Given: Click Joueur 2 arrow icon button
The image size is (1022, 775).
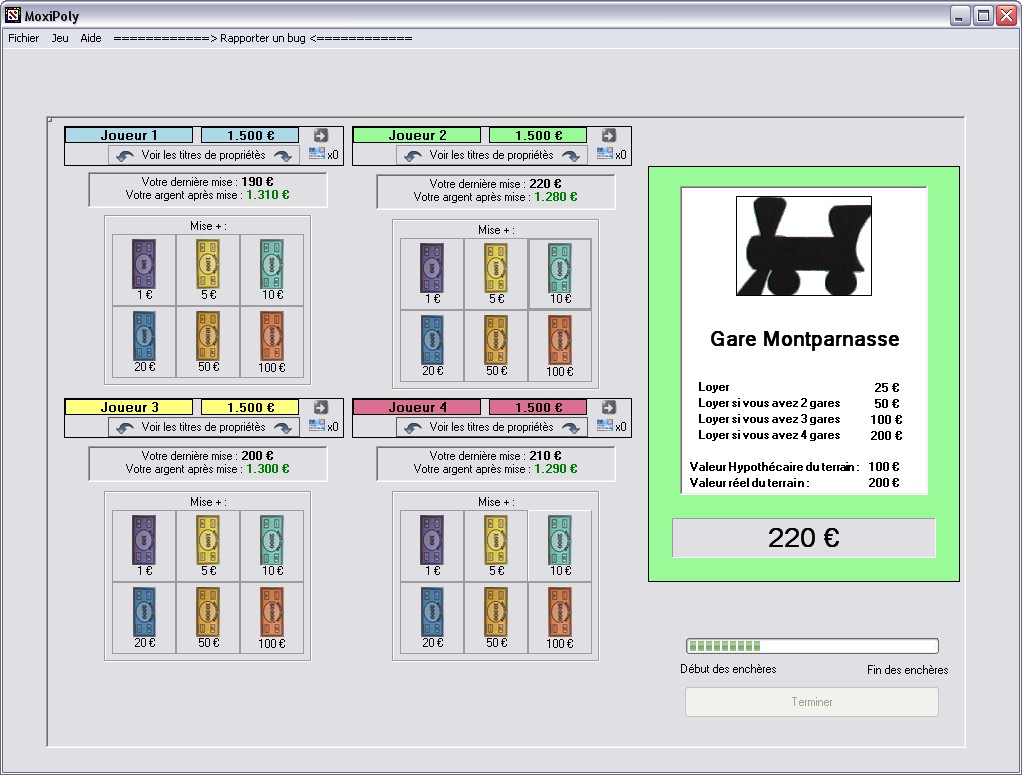Looking at the screenshot, I should pyautogui.click(x=609, y=135).
